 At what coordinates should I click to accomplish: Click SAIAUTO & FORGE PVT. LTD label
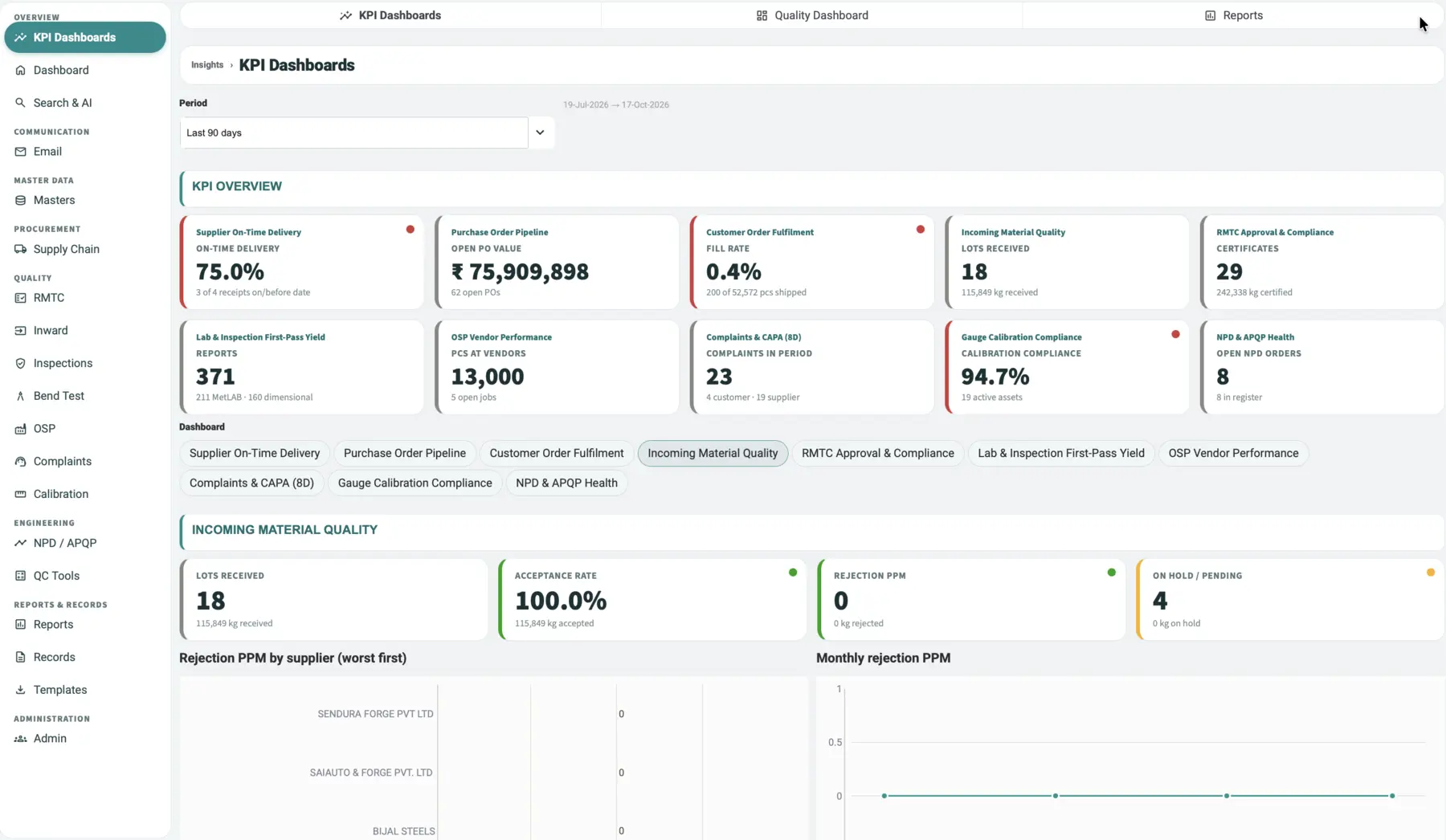click(x=371, y=773)
